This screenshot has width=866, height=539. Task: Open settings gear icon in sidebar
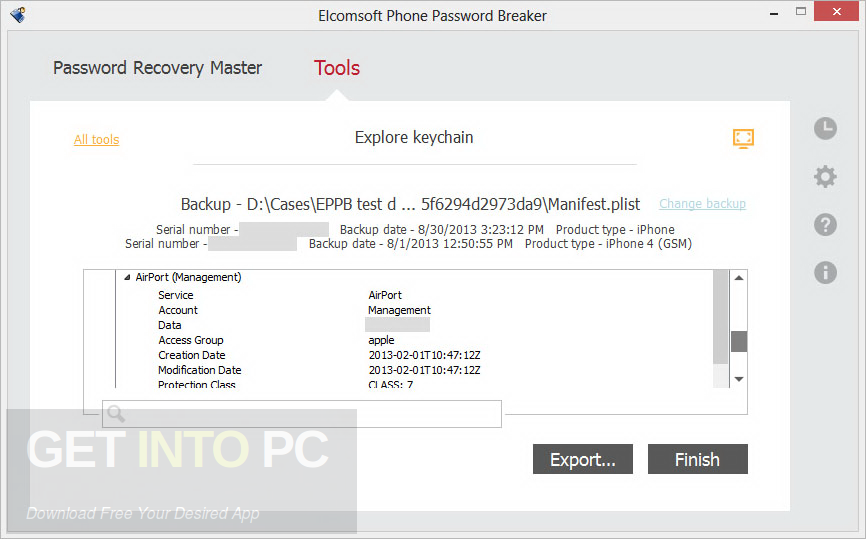825,177
